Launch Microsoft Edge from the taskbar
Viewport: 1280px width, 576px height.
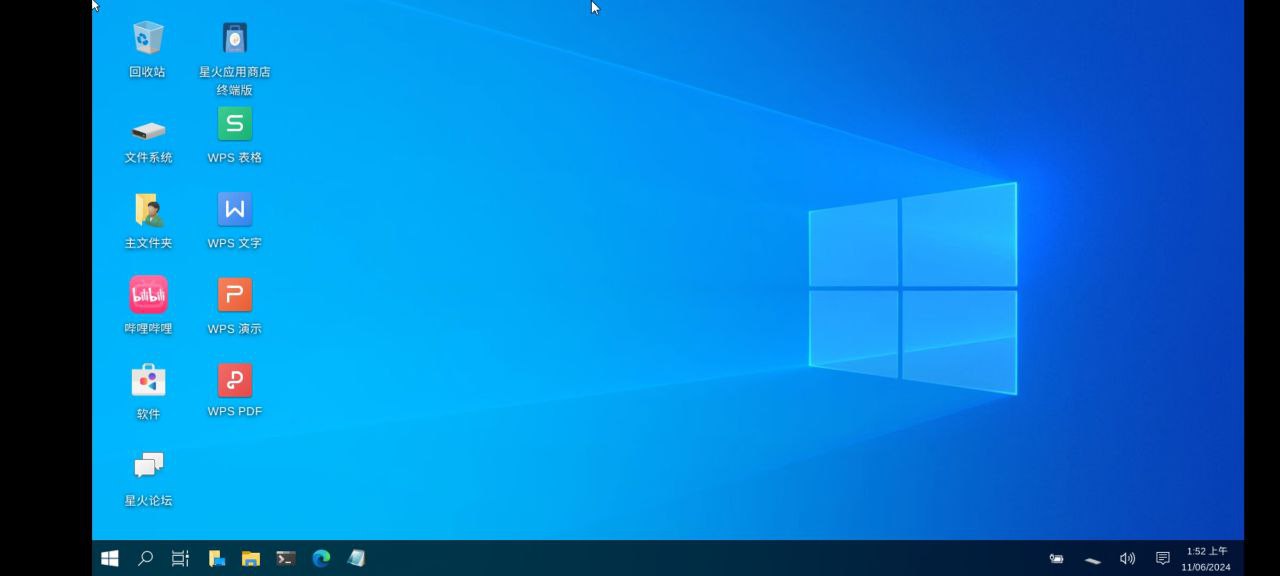pos(321,558)
